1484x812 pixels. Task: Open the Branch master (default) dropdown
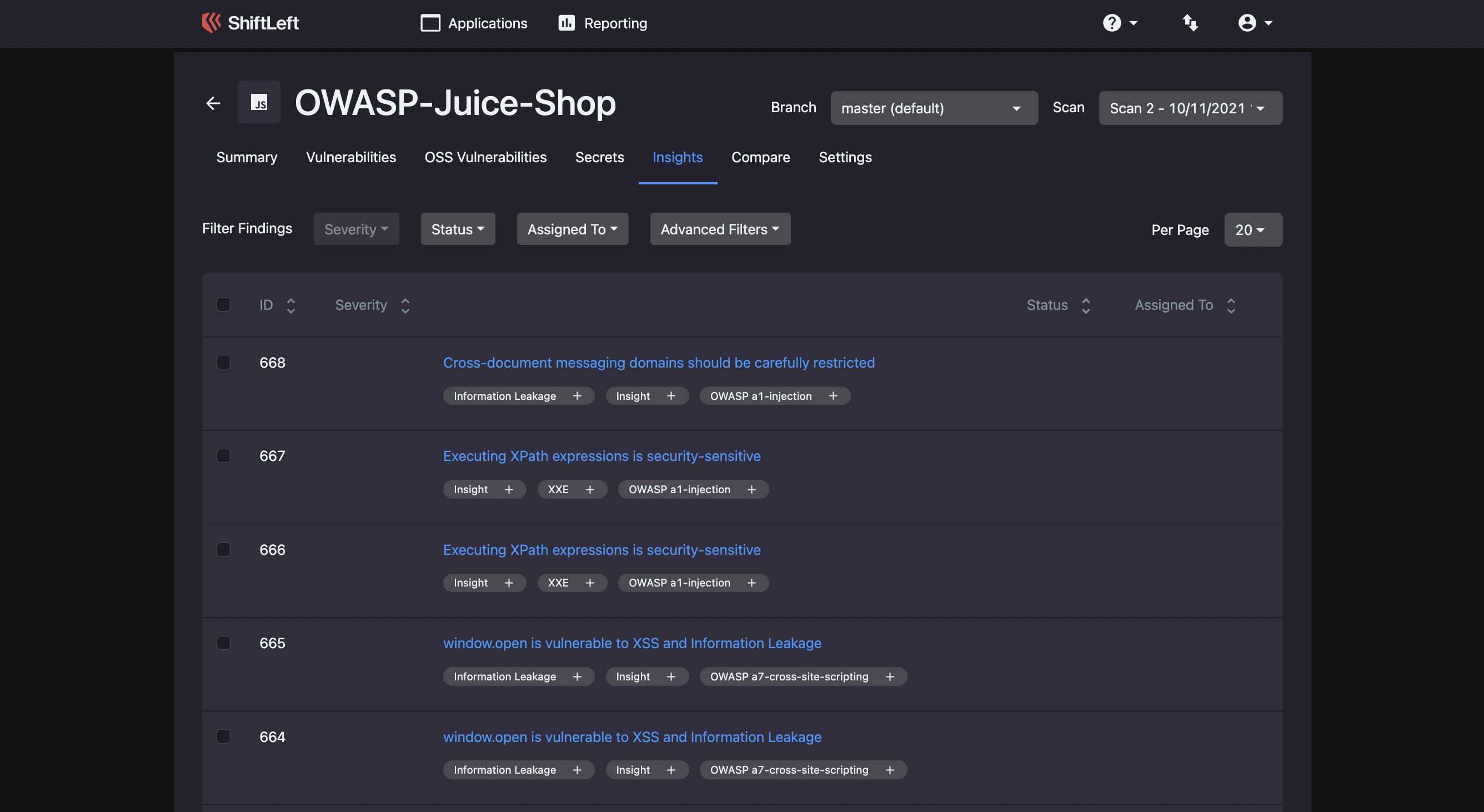pos(934,108)
